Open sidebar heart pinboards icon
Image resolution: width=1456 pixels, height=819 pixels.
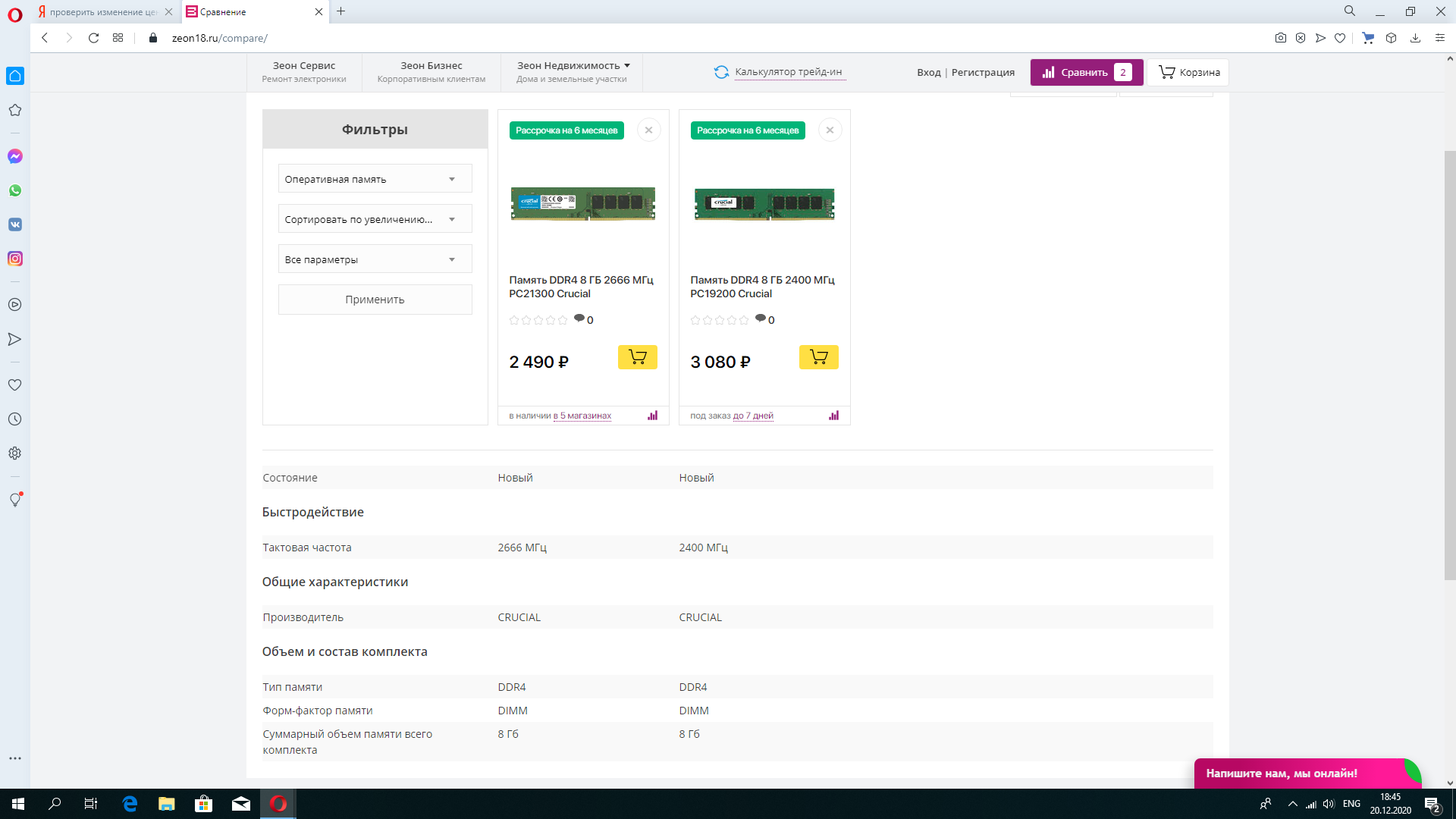click(x=15, y=384)
